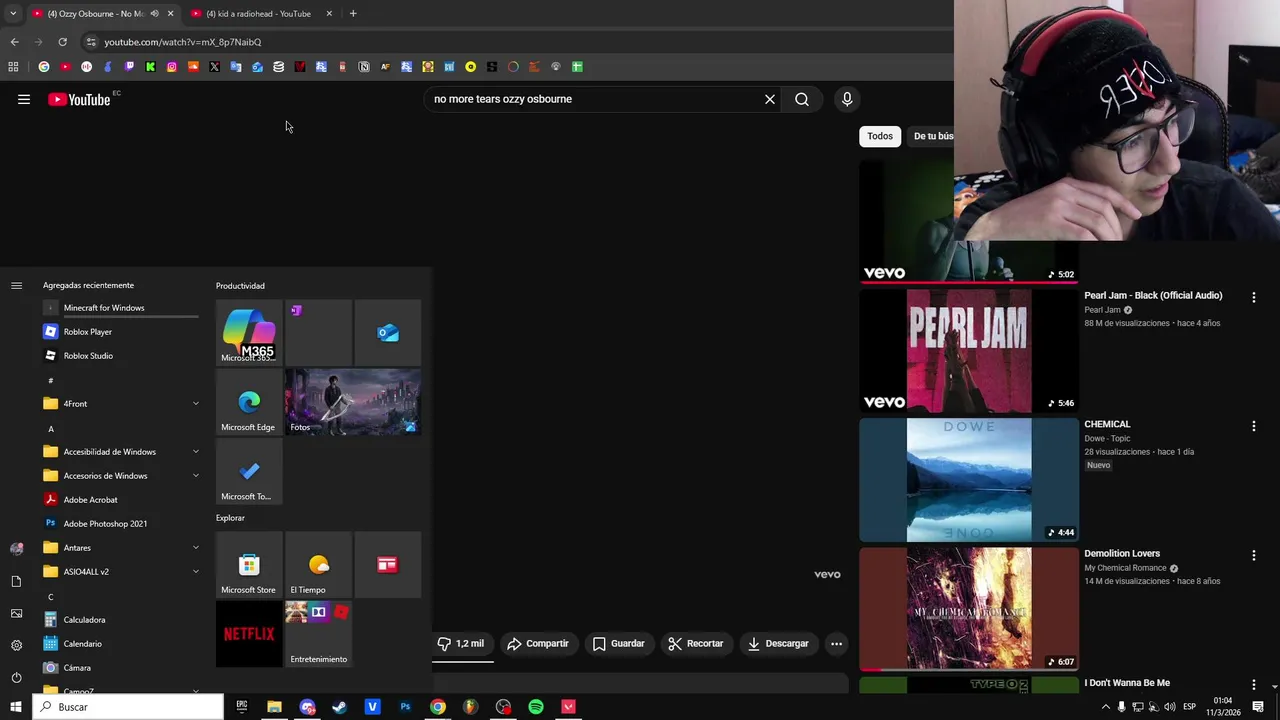Show hidden system tray icons
The width and height of the screenshot is (1280, 720).
(x=1105, y=707)
